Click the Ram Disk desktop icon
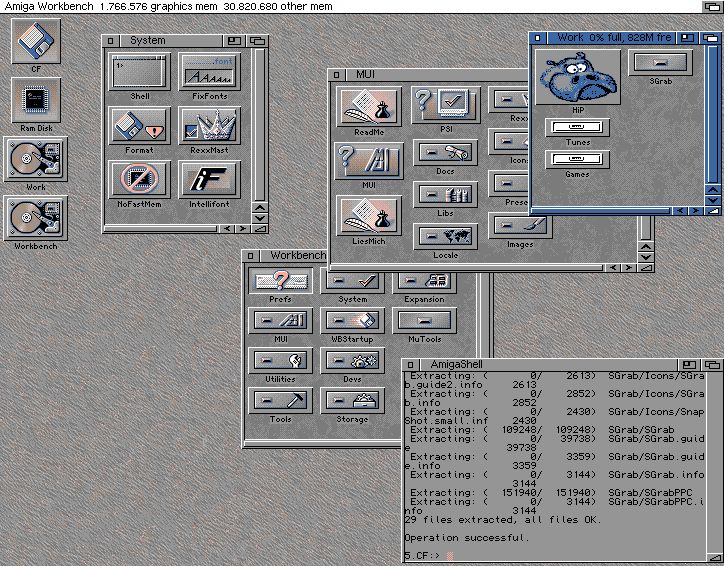The image size is (724, 566). click(35, 100)
